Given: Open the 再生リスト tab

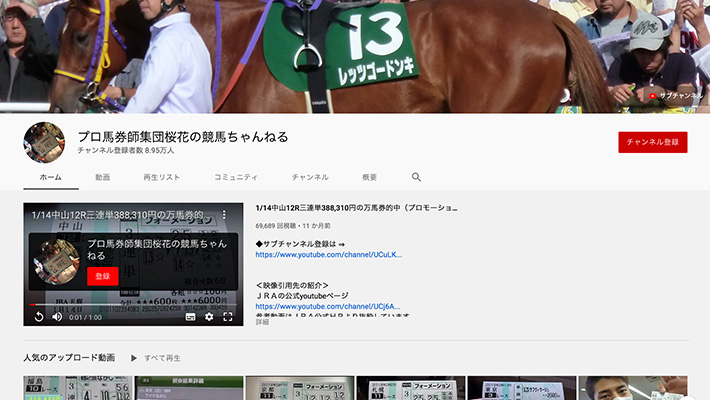Looking at the screenshot, I should click(x=162, y=177).
